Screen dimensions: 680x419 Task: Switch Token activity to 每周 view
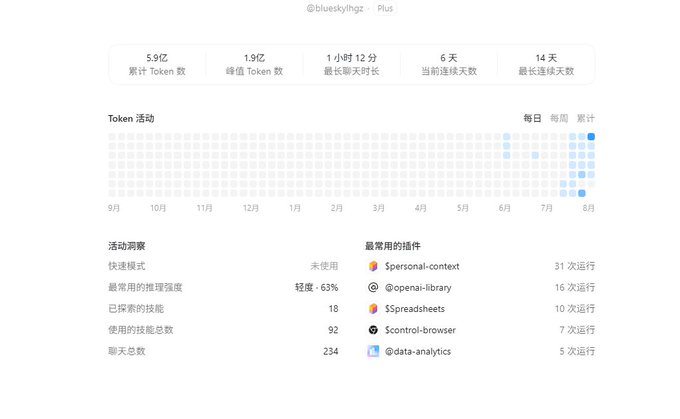[x=559, y=118]
